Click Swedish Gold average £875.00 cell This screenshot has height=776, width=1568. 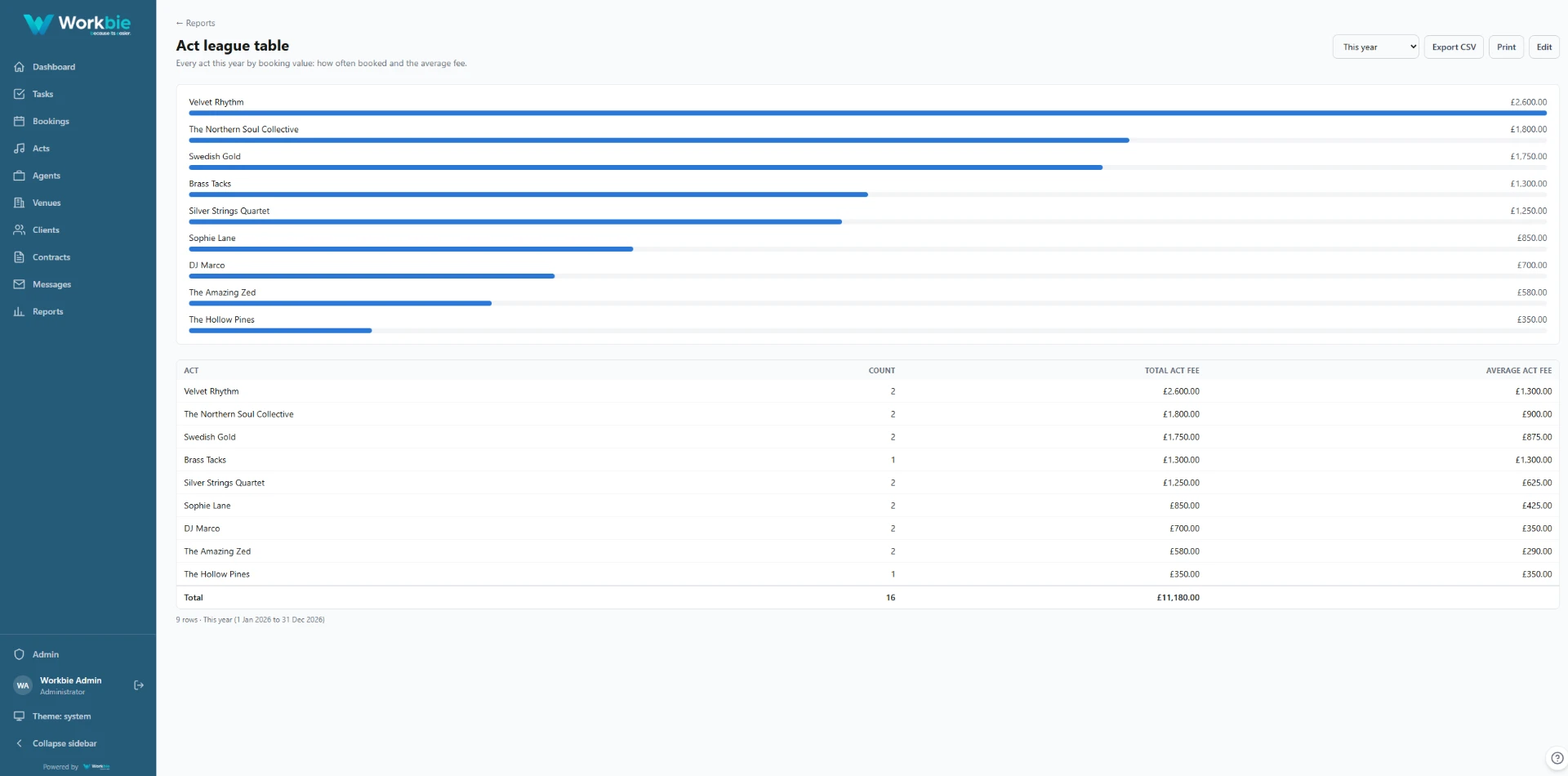[x=1537, y=437]
